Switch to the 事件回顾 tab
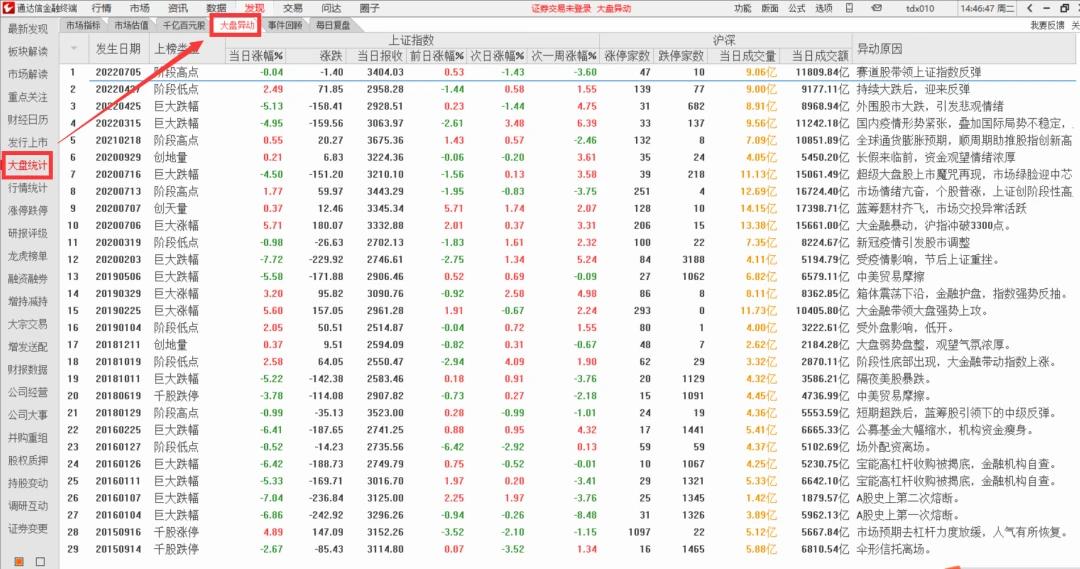The width and height of the screenshot is (1080, 569). click(x=285, y=25)
